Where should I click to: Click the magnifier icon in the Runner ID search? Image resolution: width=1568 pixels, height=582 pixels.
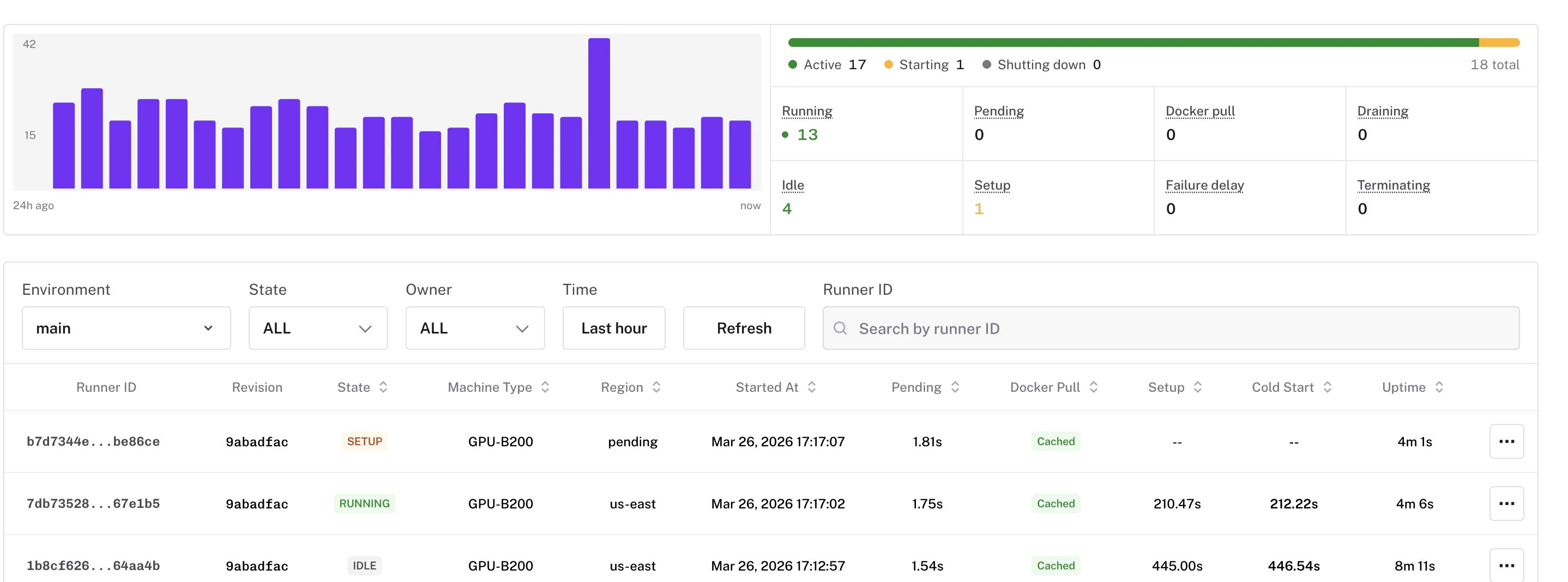[841, 329]
